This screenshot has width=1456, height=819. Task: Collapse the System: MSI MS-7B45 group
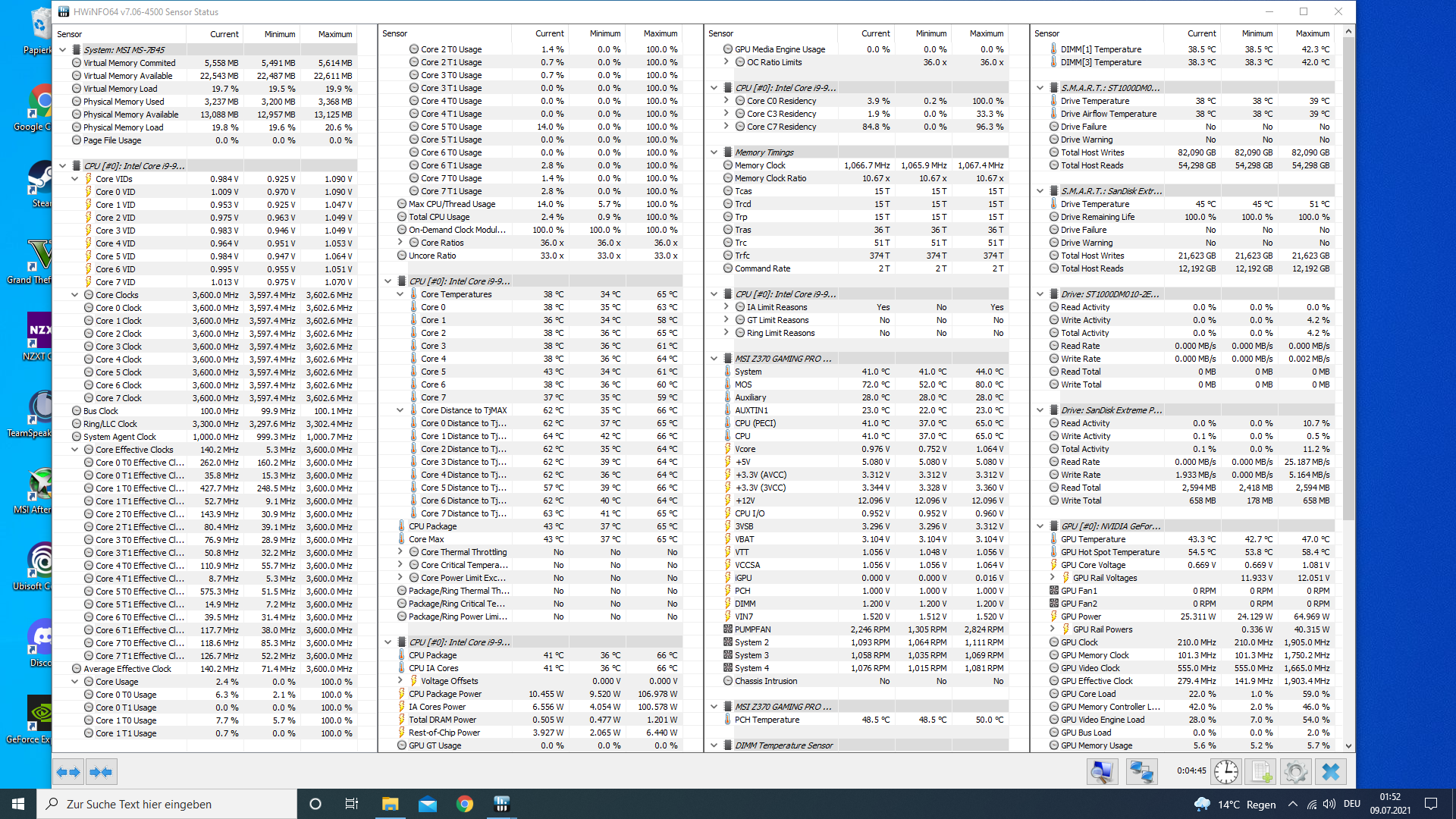63,50
